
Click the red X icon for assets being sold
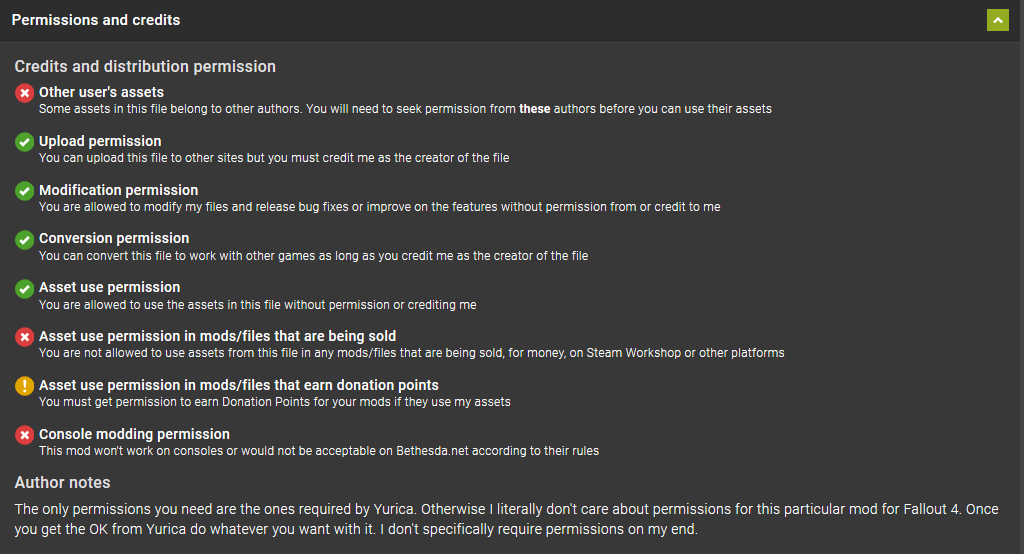[25, 337]
